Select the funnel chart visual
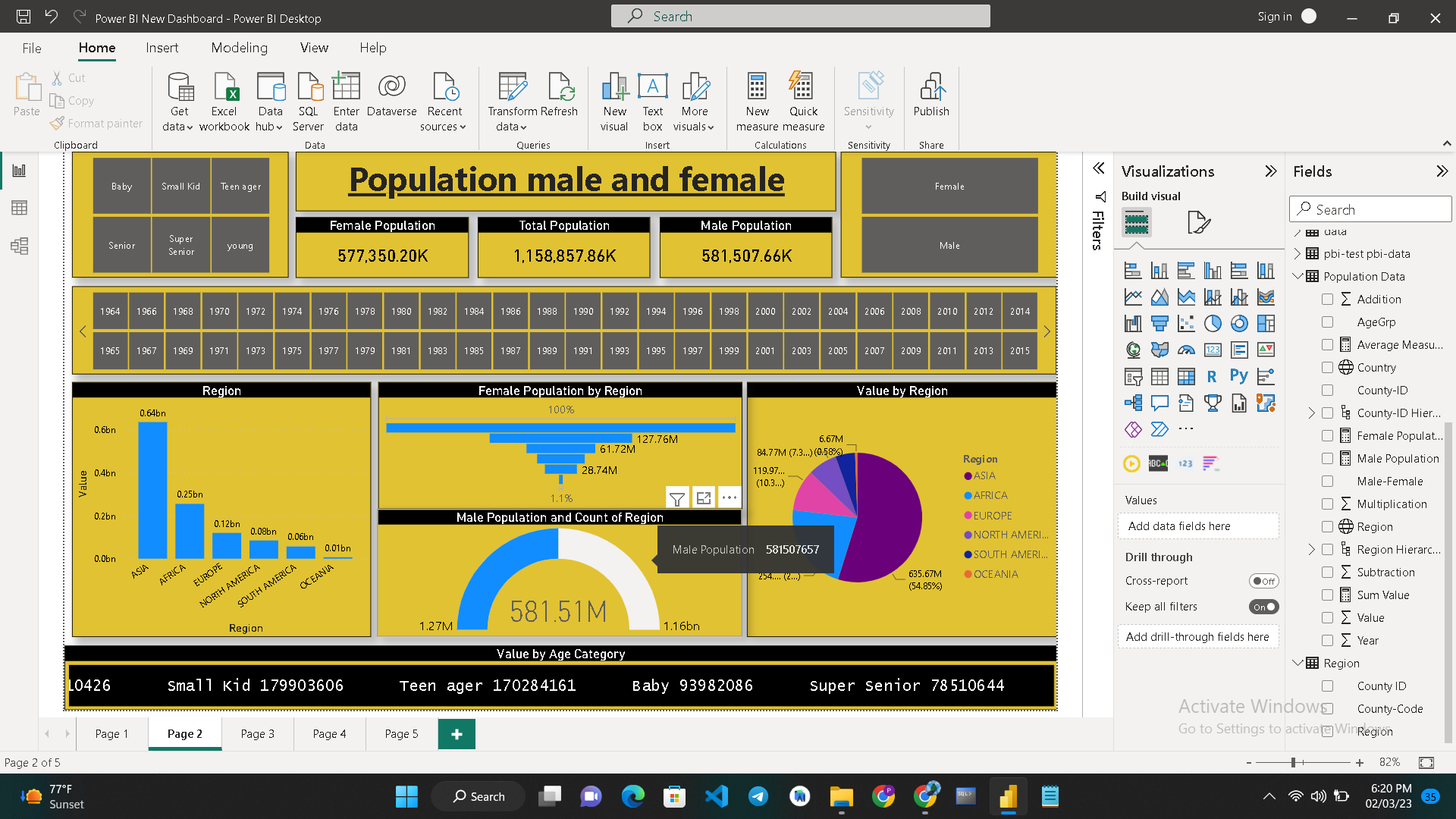This screenshot has width=1456, height=819. 1159,323
